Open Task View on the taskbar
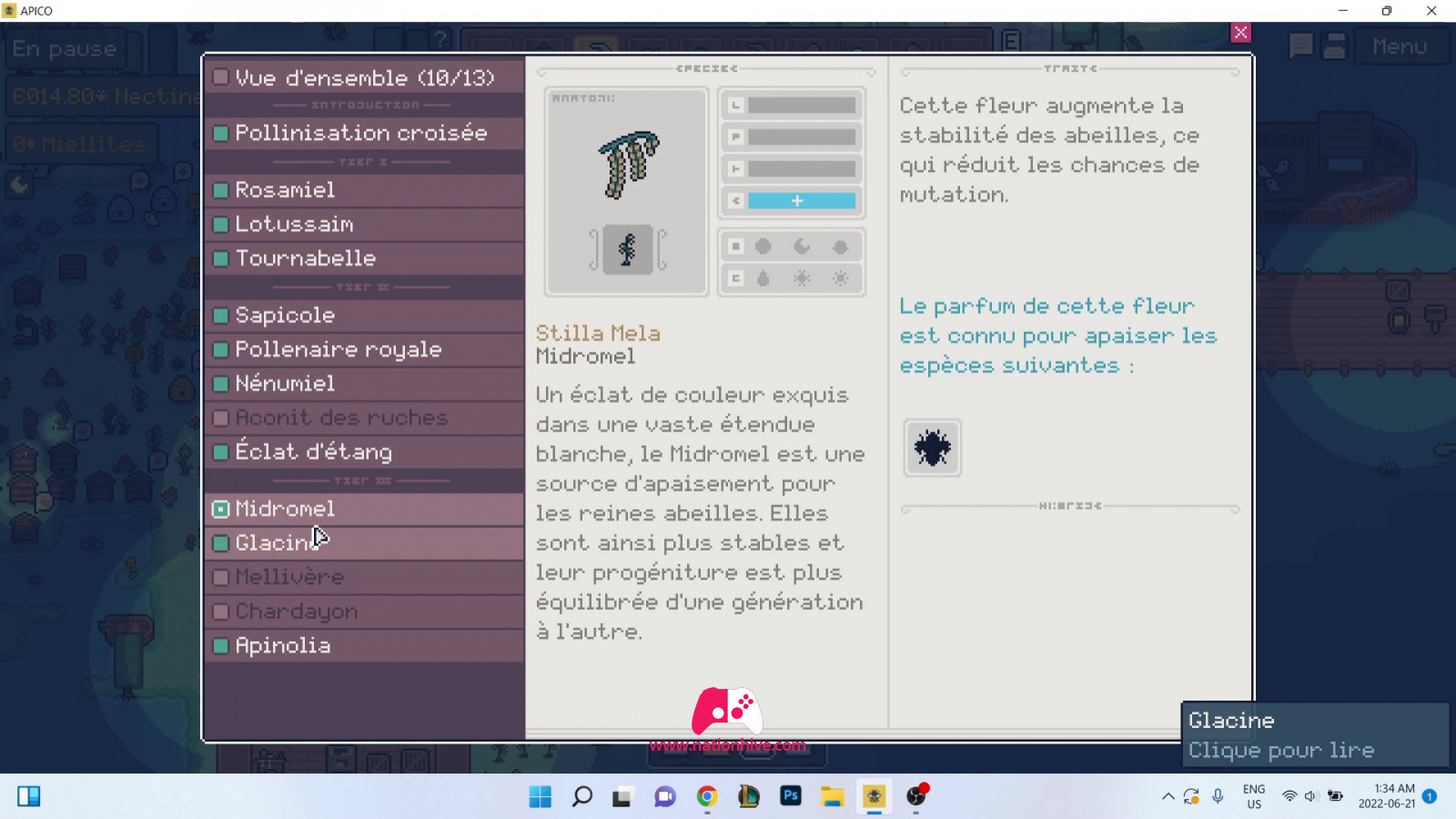This screenshot has width=1456, height=819. tap(622, 797)
